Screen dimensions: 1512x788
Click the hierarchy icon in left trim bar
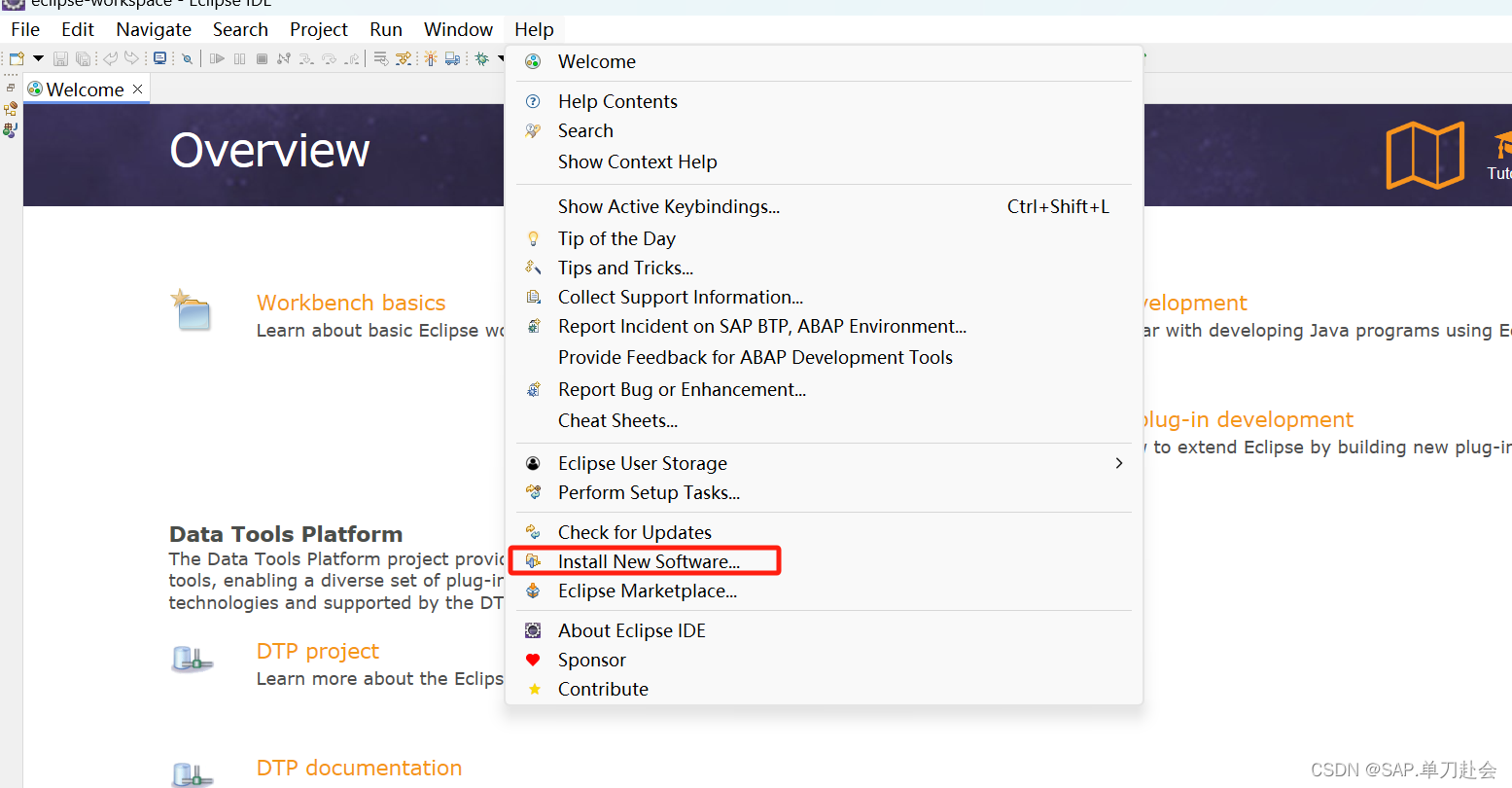click(11, 109)
